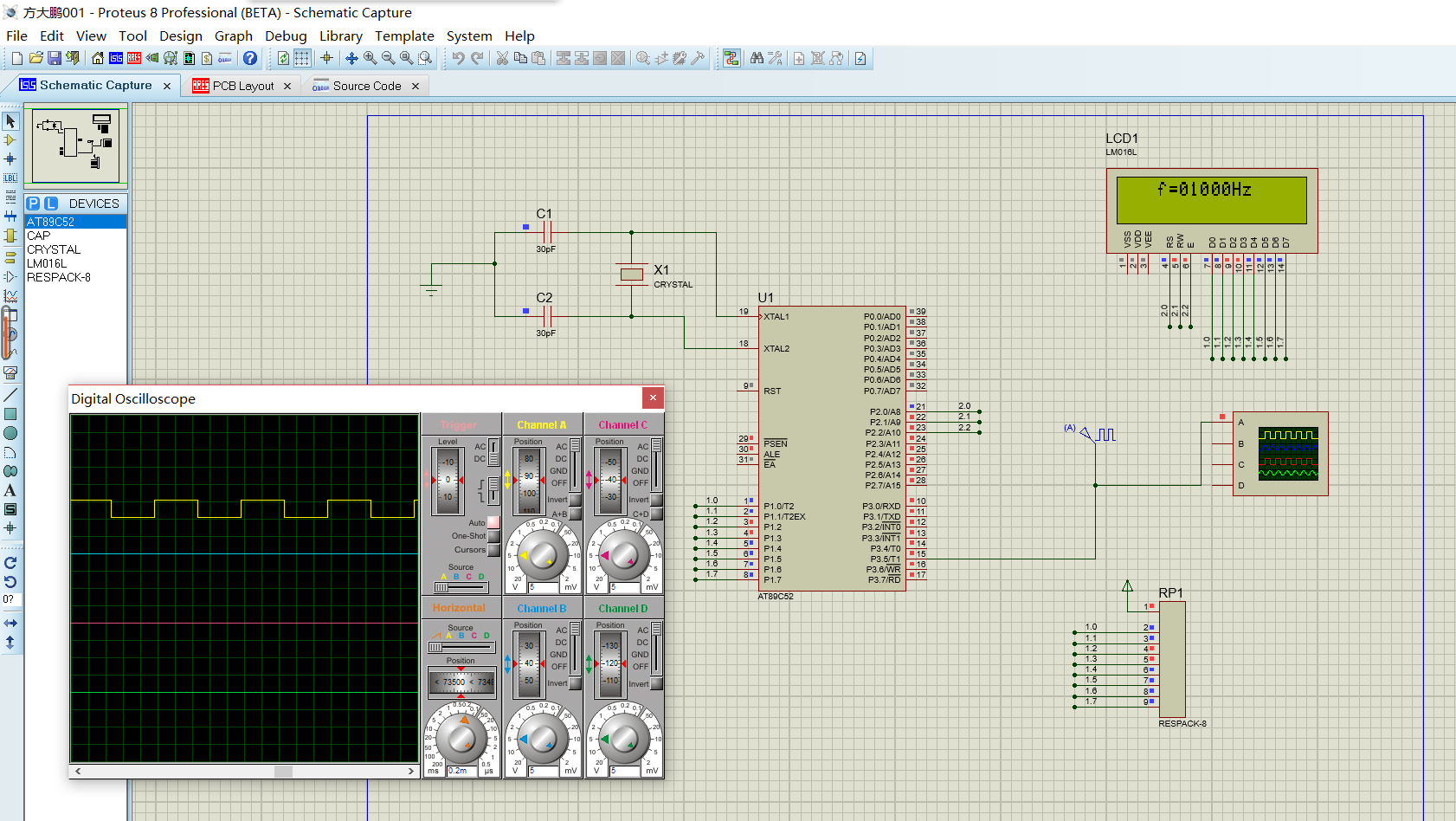Click L button for library manager
This screenshot has width=1456, height=821.
click(x=51, y=204)
